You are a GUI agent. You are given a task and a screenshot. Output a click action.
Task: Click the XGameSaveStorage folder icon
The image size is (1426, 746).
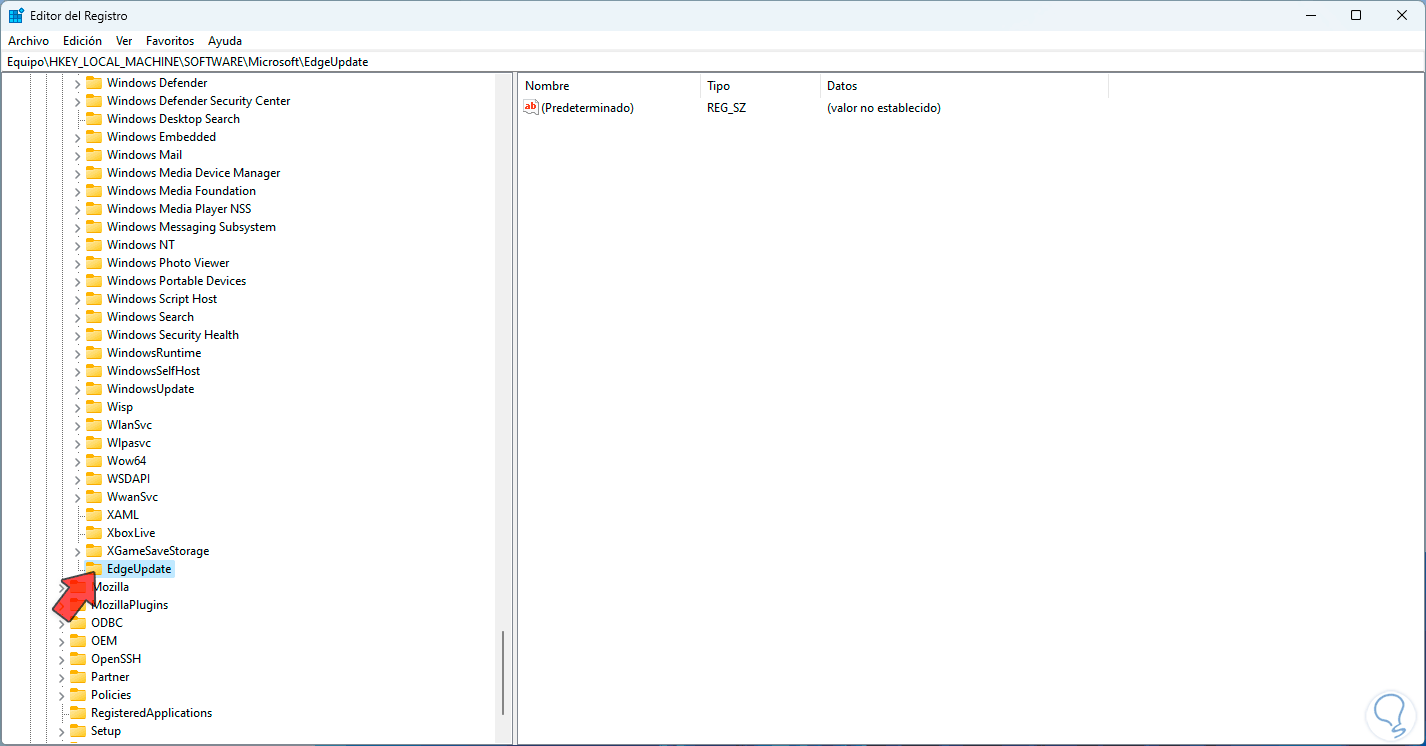pyautogui.click(x=94, y=551)
